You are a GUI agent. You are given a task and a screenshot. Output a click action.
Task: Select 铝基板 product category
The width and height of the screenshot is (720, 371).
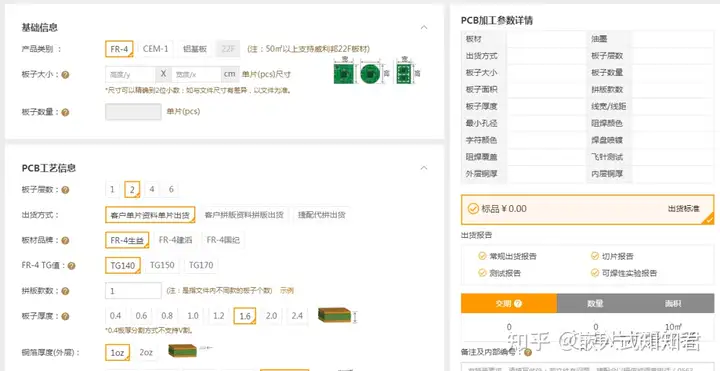click(x=195, y=49)
